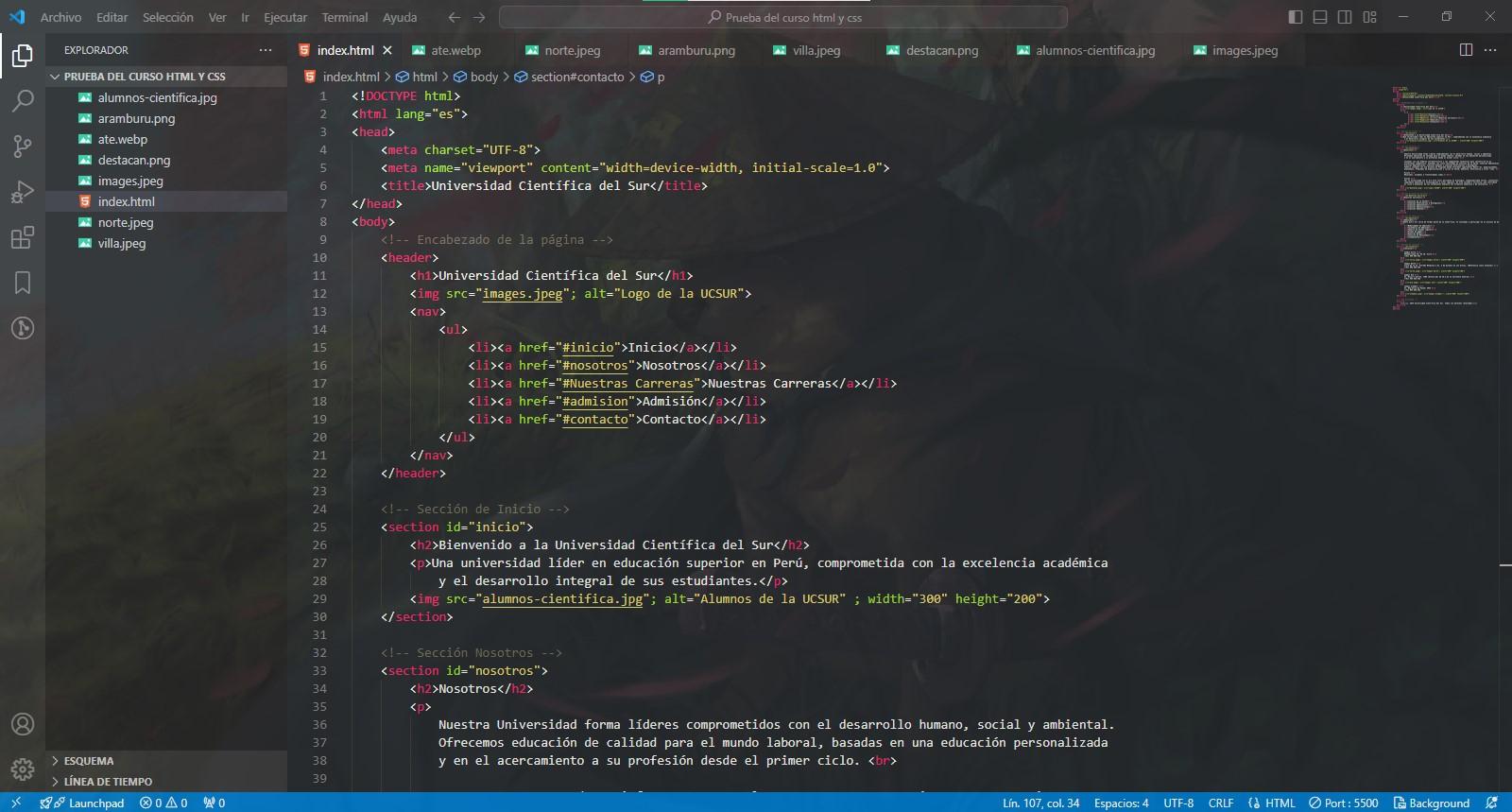Expand the LÍNEA DE TIEMPO section
This screenshot has width=1512, height=812.
tap(166, 782)
